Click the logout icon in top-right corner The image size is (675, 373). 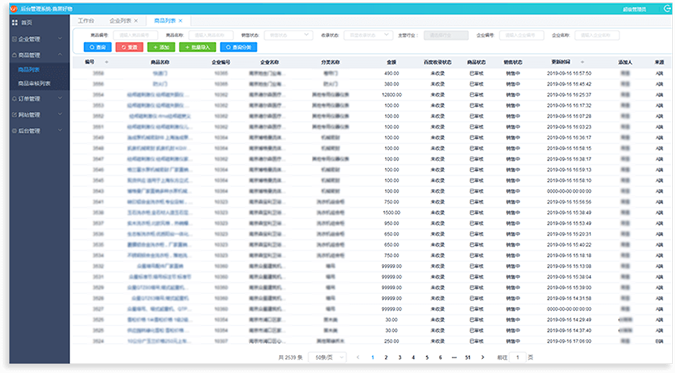(667, 9)
